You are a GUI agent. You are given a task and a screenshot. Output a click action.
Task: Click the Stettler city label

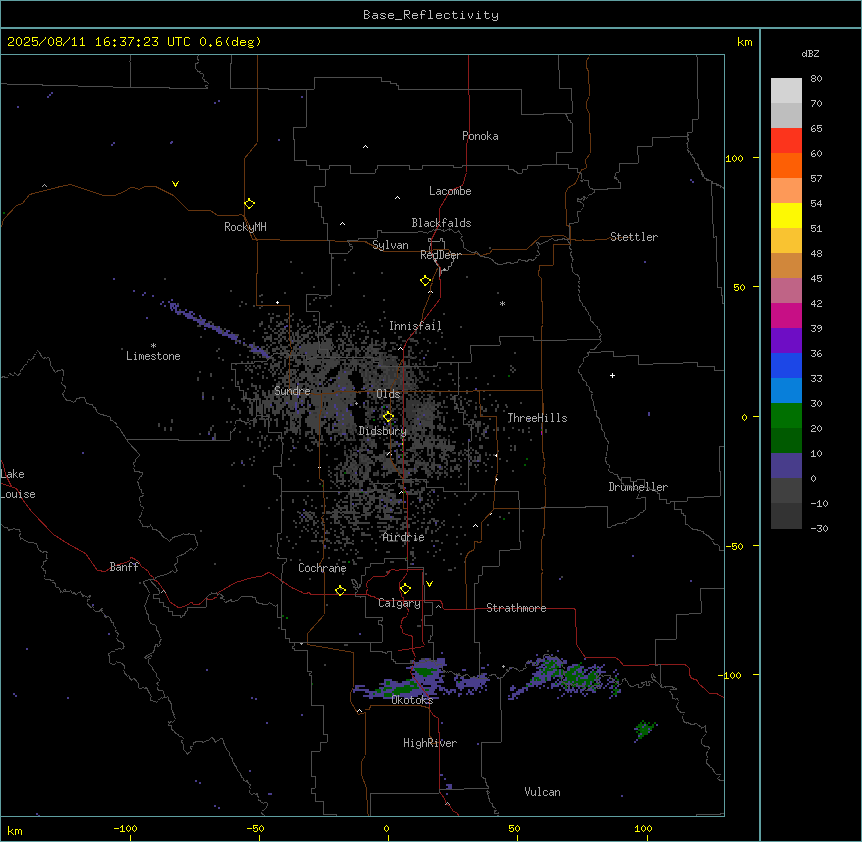point(634,237)
